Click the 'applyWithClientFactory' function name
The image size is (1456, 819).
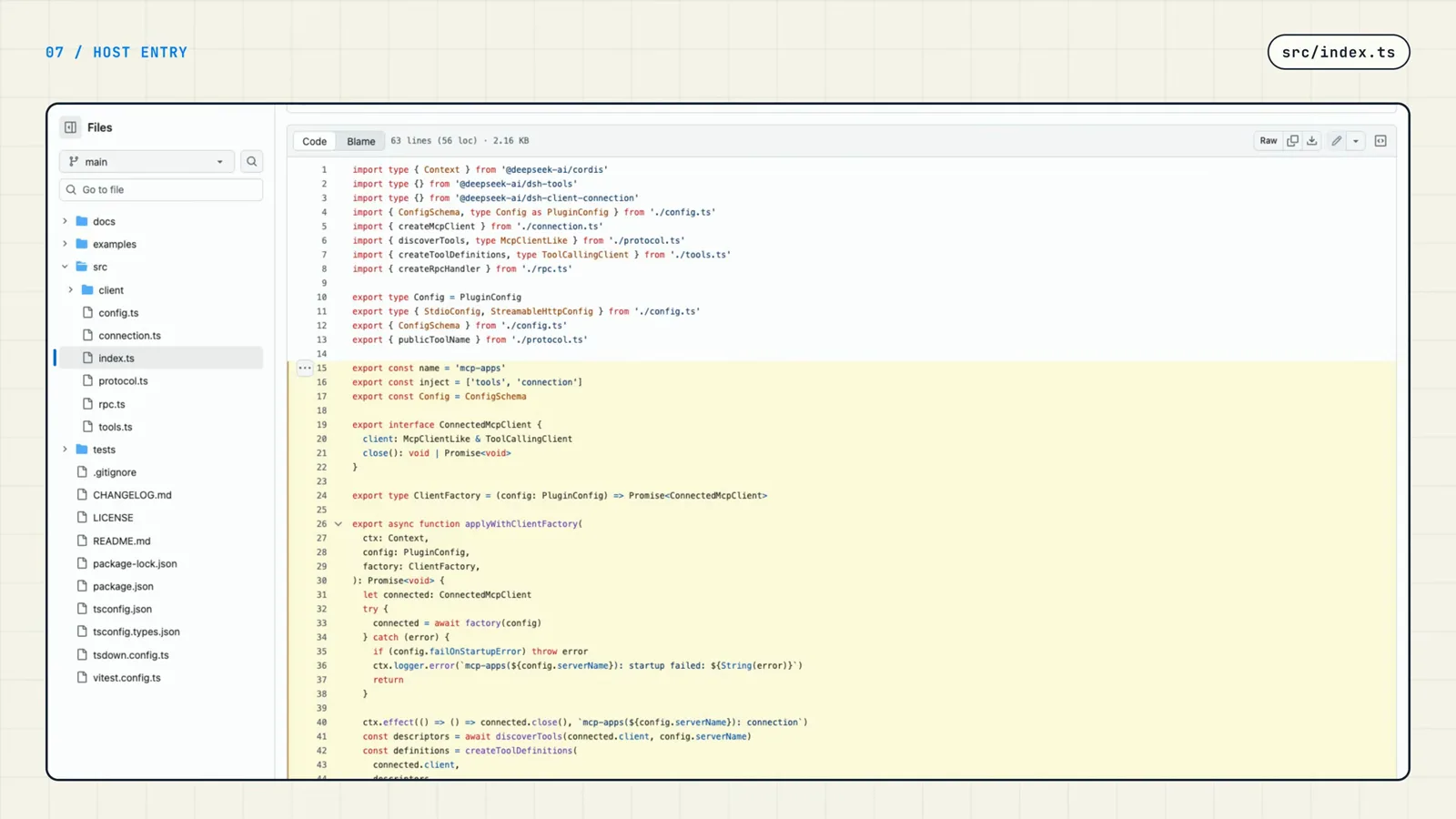[x=521, y=524]
